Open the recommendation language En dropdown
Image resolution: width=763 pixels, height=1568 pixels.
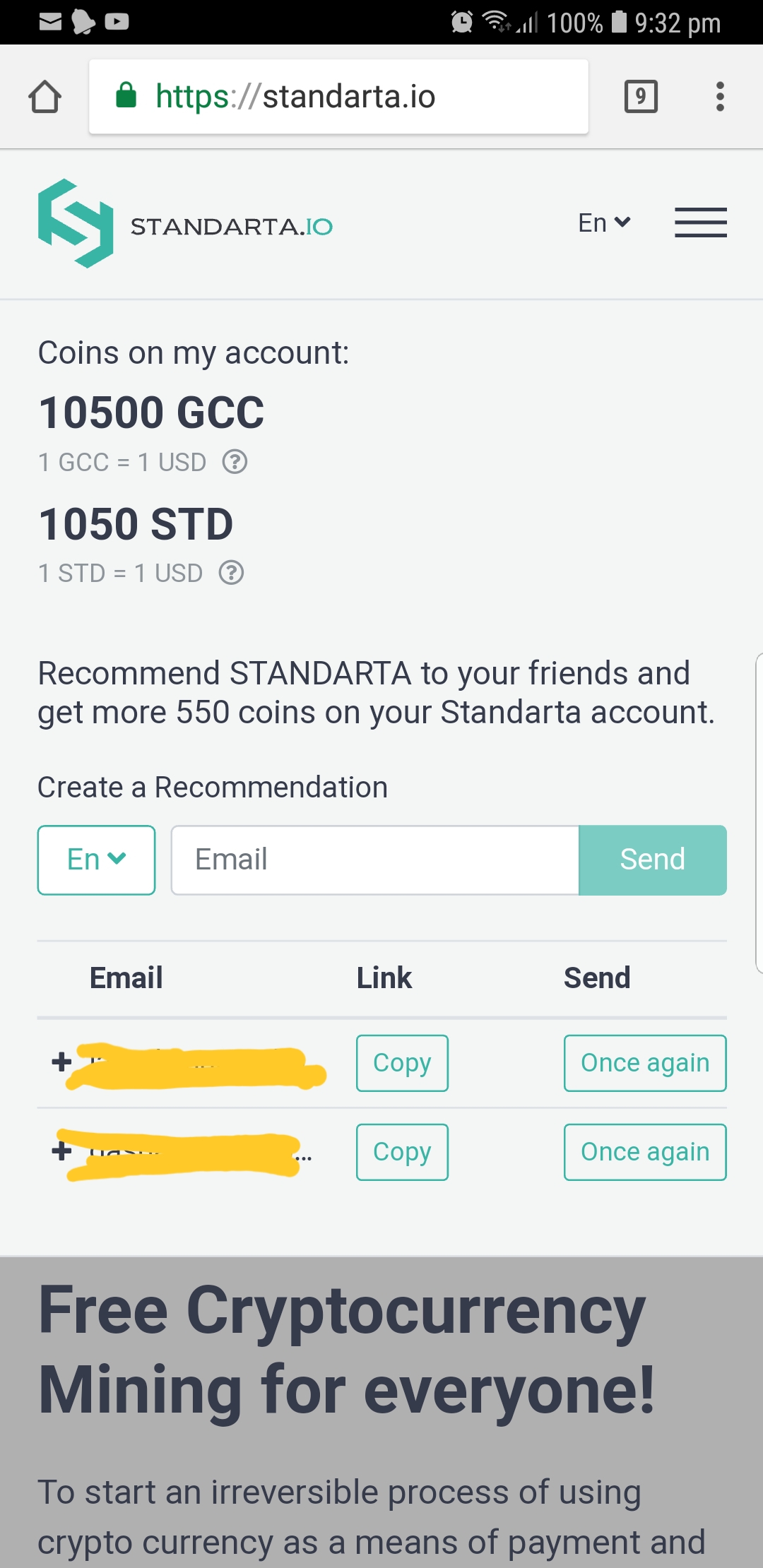[97, 860]
